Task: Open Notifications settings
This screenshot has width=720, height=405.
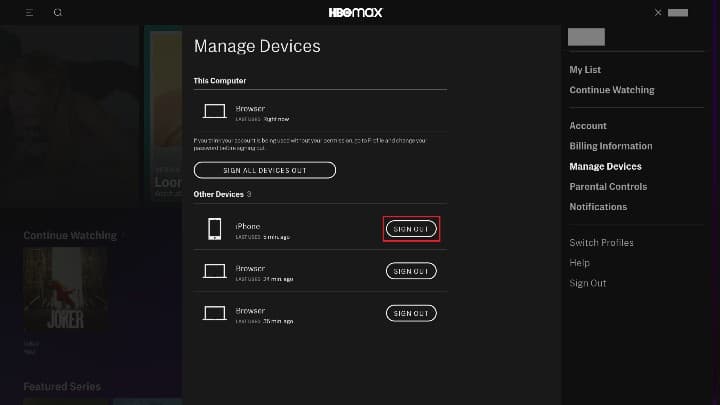Action: [x=598, y=207]
